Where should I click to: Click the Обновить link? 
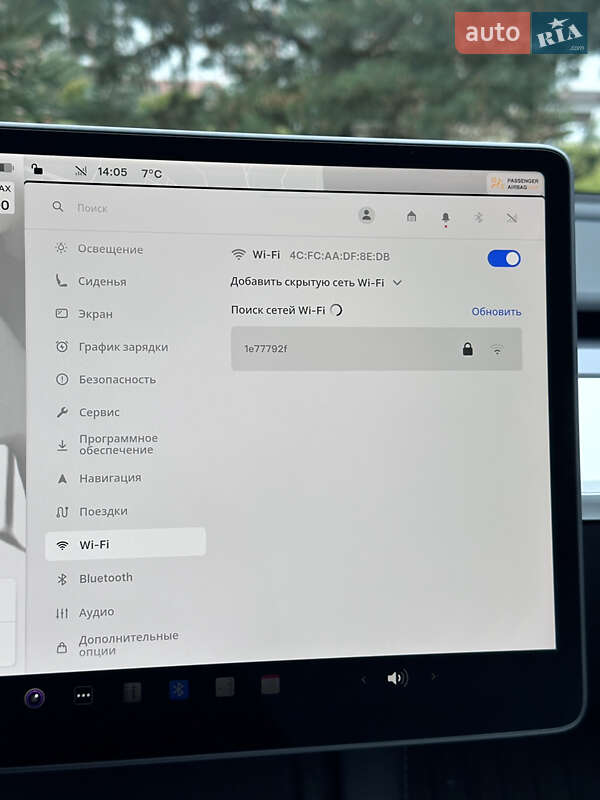point(496,312)
